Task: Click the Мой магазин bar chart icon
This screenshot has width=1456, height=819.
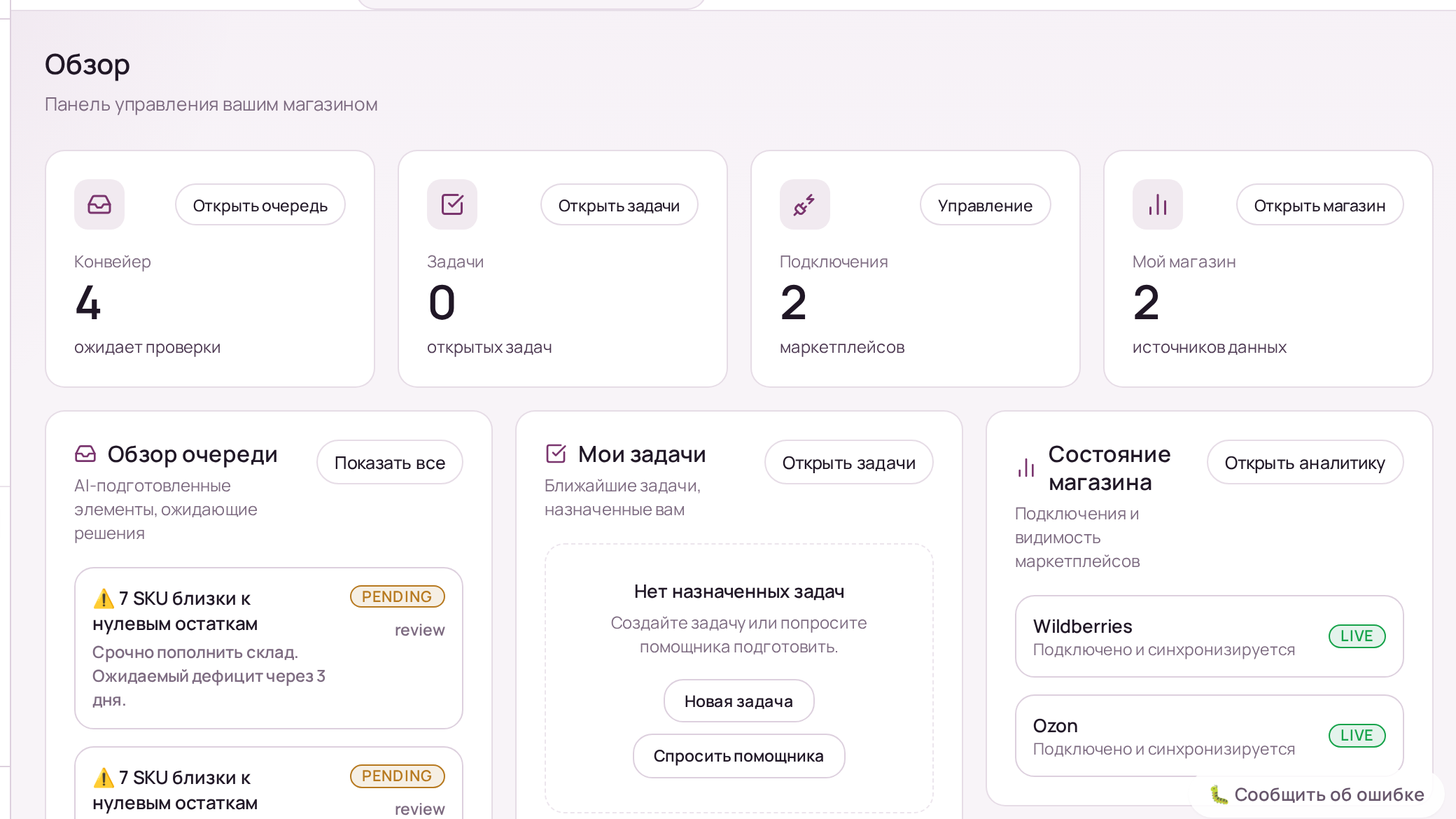Action: click(x=1157, y=204)
